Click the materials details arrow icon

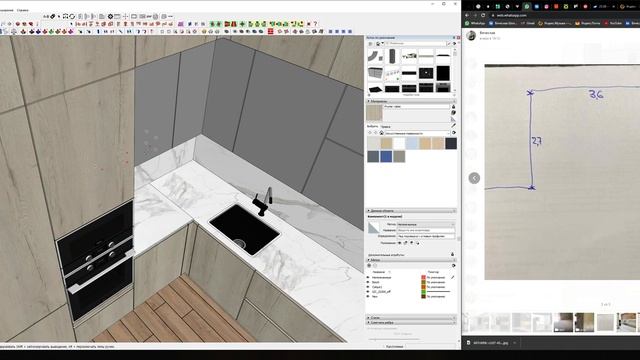(454, 133)
